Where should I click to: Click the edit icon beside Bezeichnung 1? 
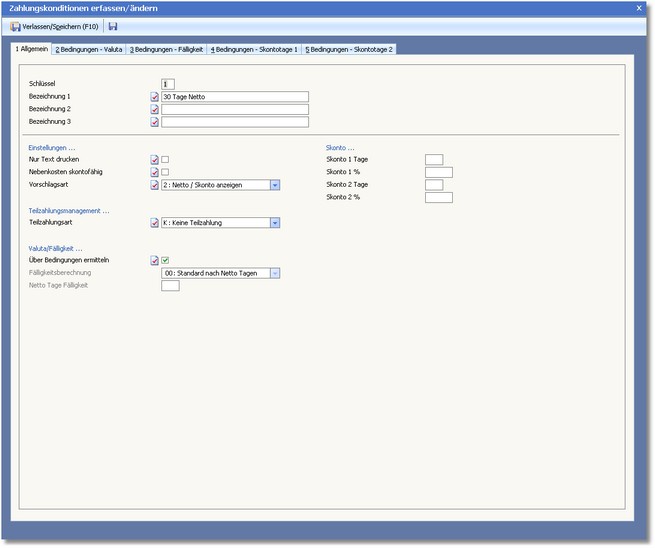154,97
